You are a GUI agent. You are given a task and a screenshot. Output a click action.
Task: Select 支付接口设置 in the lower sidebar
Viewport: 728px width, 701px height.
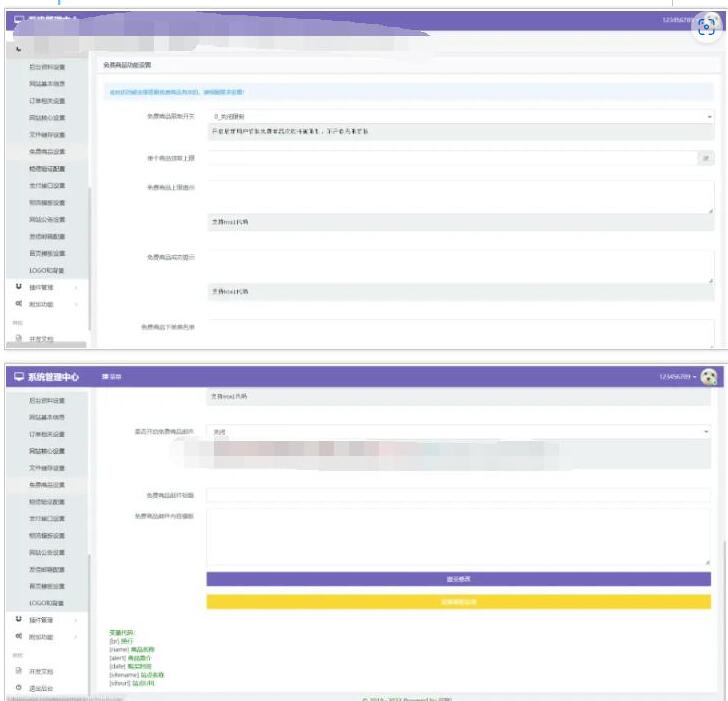47,518
